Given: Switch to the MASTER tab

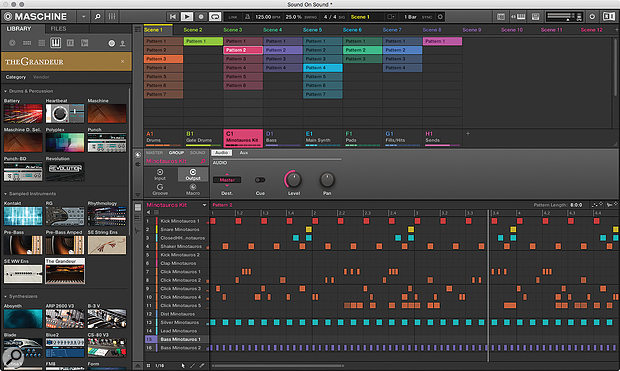Looking at the screenshot, I should coord(154,153).
